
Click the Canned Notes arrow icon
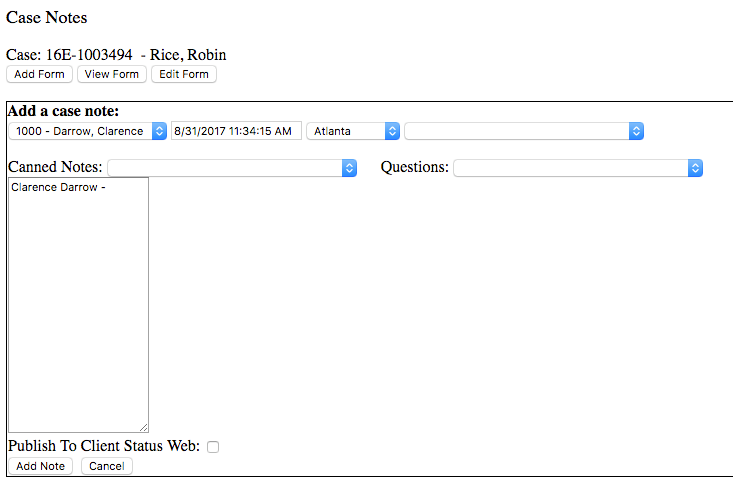(349, 168)
